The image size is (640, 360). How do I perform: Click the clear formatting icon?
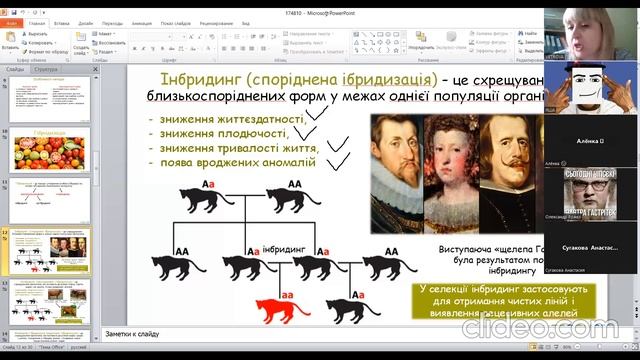coord(211,37)
